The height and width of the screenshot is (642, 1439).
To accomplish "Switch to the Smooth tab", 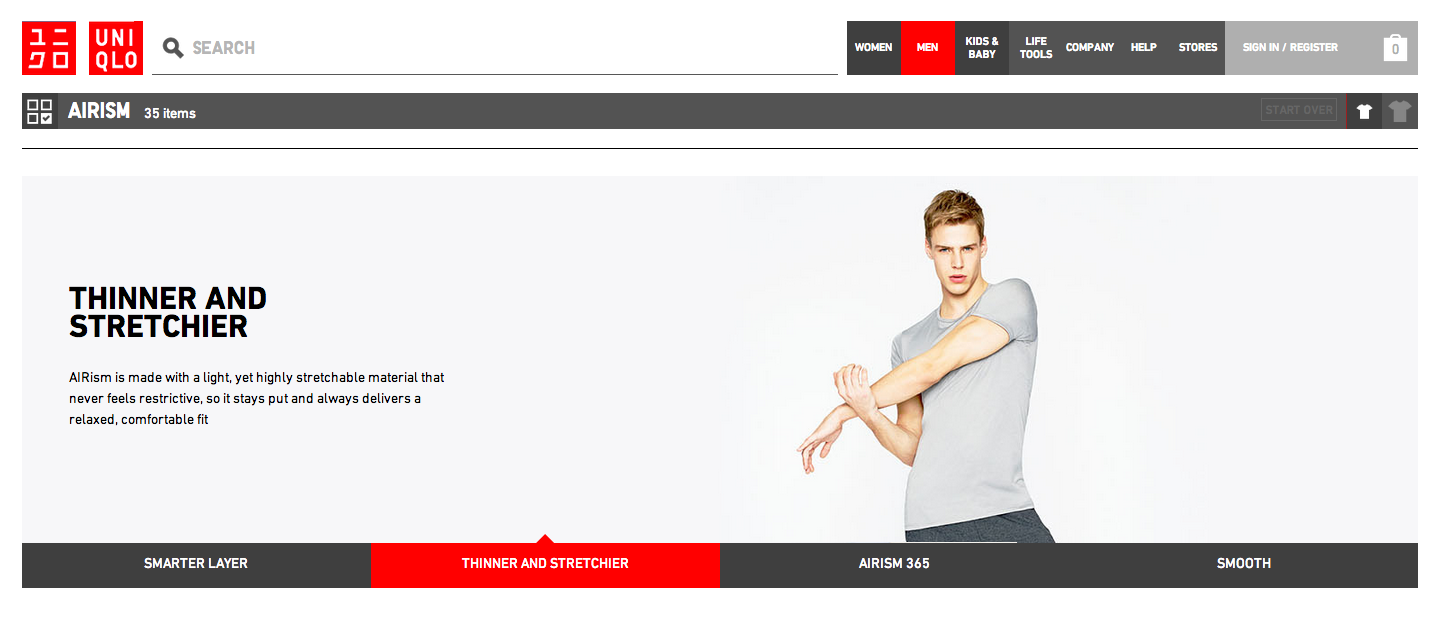I will (1243, 564).
